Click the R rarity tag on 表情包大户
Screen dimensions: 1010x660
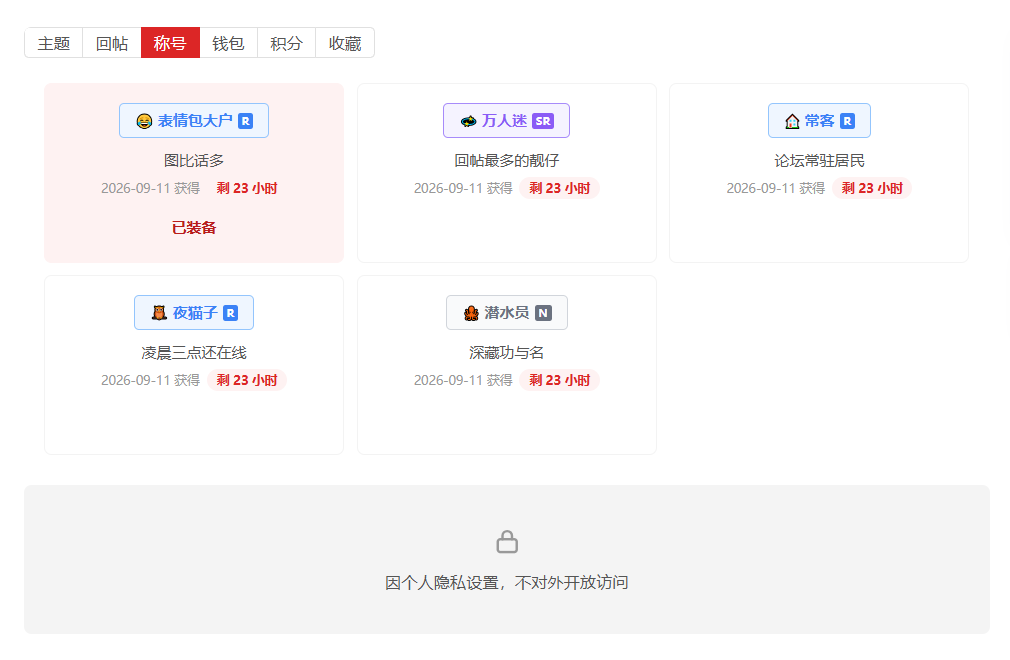click(x=245, y=121)
